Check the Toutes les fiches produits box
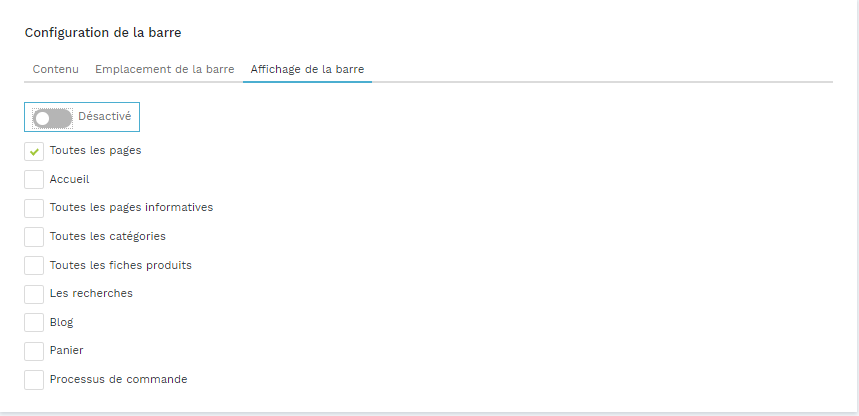The width and height of the screenshot is (859, 416). tap(34, 265)
